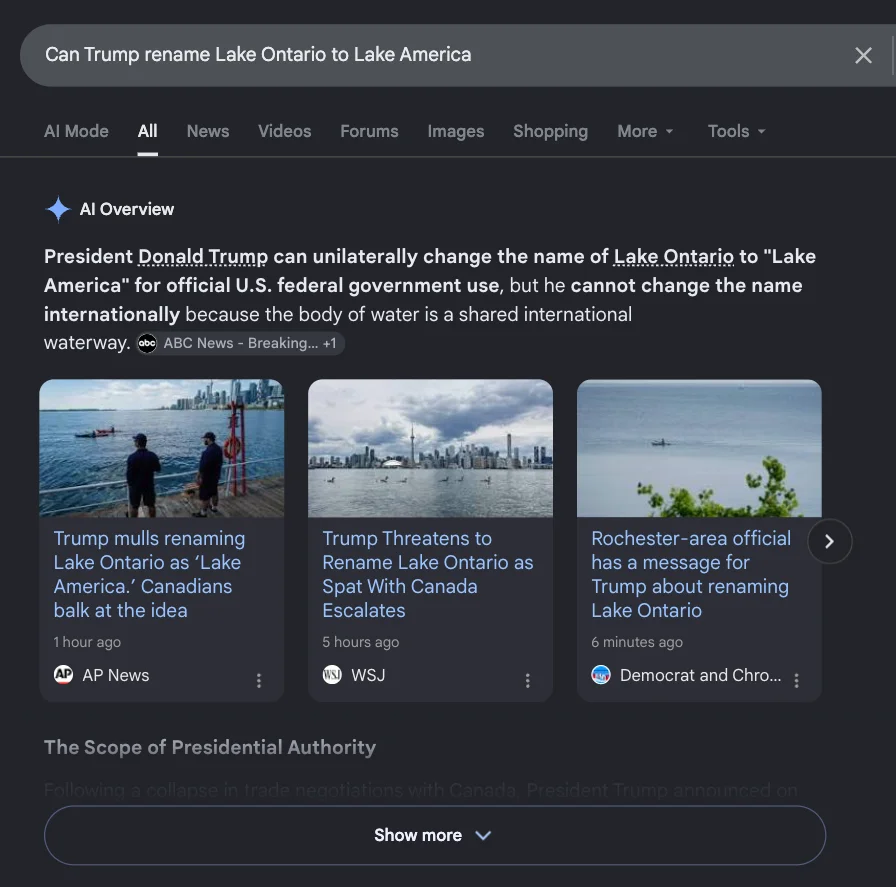896x887 pixels.
Task: Click the WSJ logo icon
Action: point(332,674)
